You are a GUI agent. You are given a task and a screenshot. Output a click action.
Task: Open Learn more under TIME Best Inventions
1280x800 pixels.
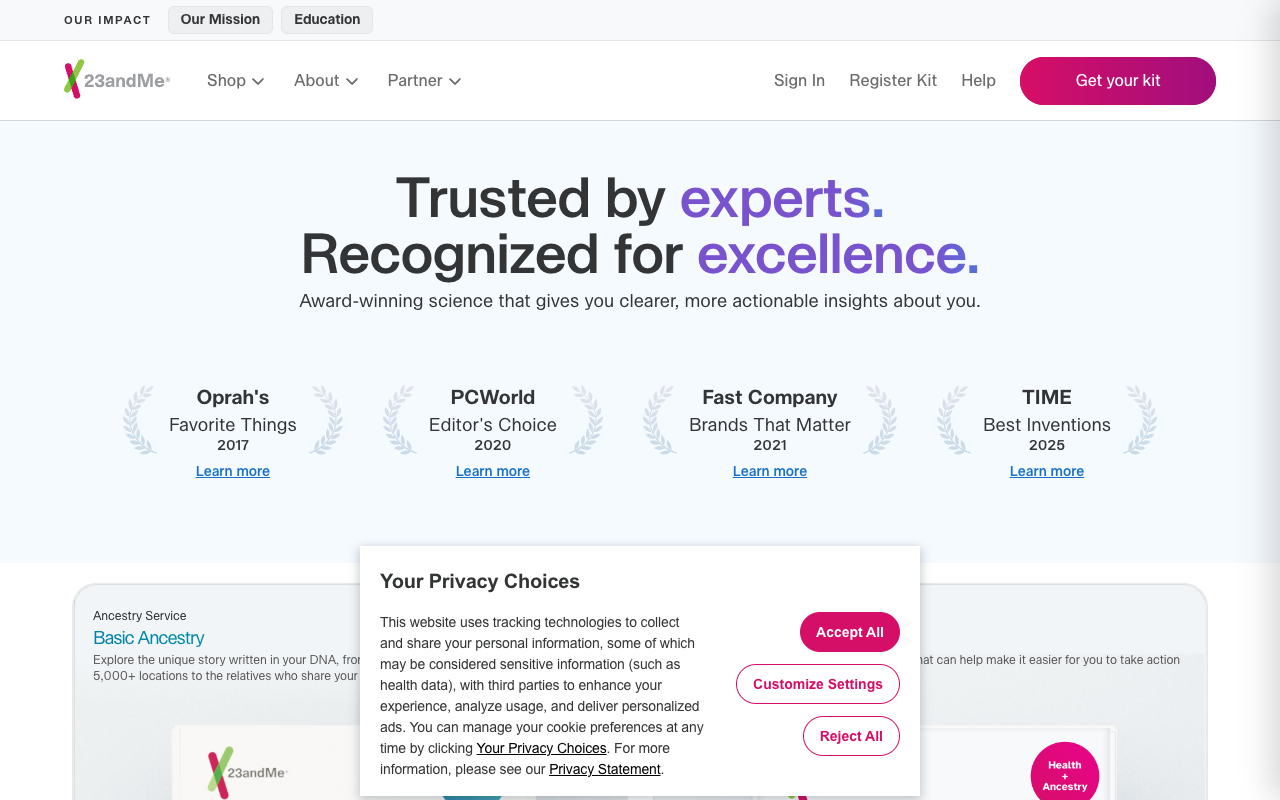[1047, 471]
